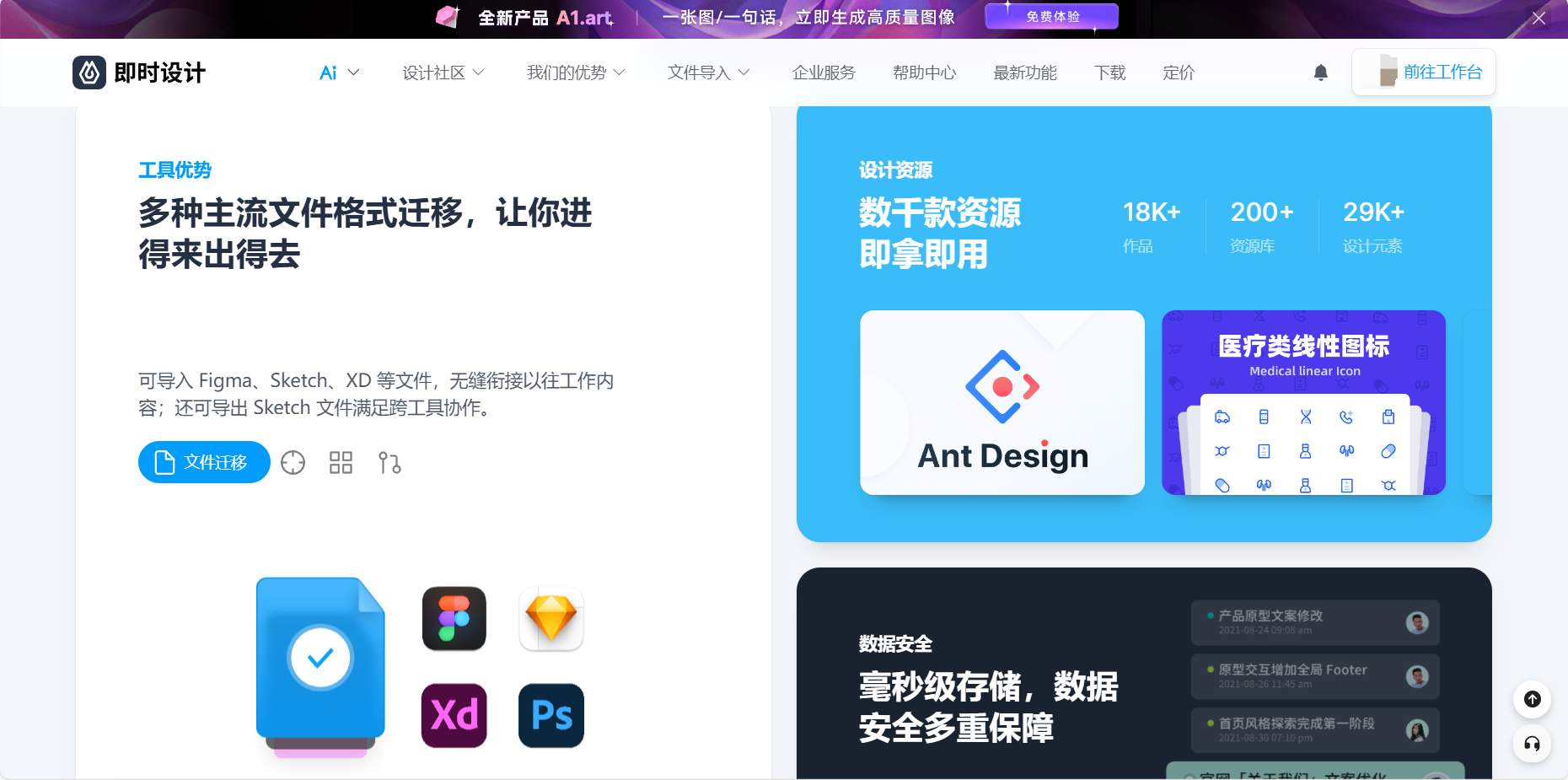Click the 多种主流文件格式迁移 heading

tap(365, 233)
